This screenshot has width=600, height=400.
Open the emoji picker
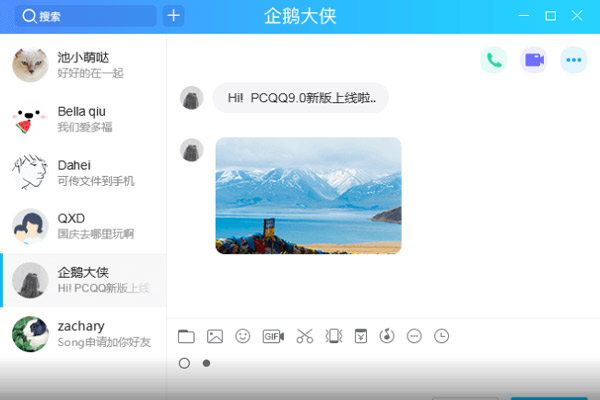(243, 336)
